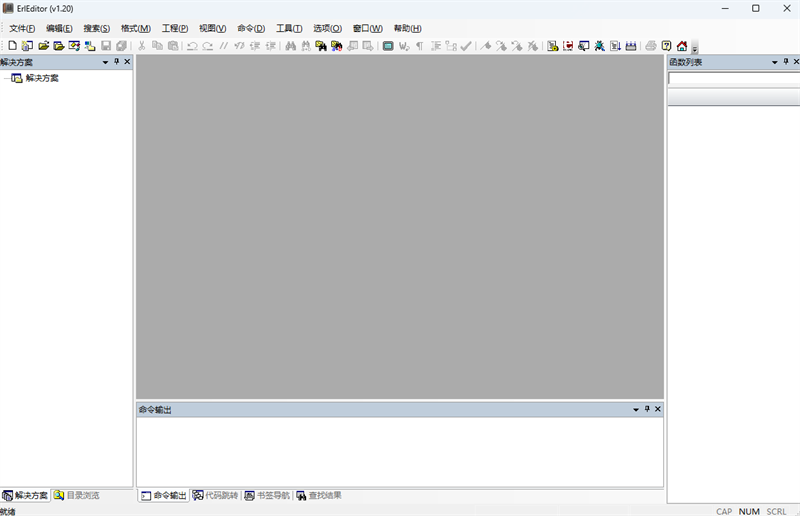Open a file with the yellow folder icon
The width and height of the screenshot is (800, 516).
tap(43, 46)
